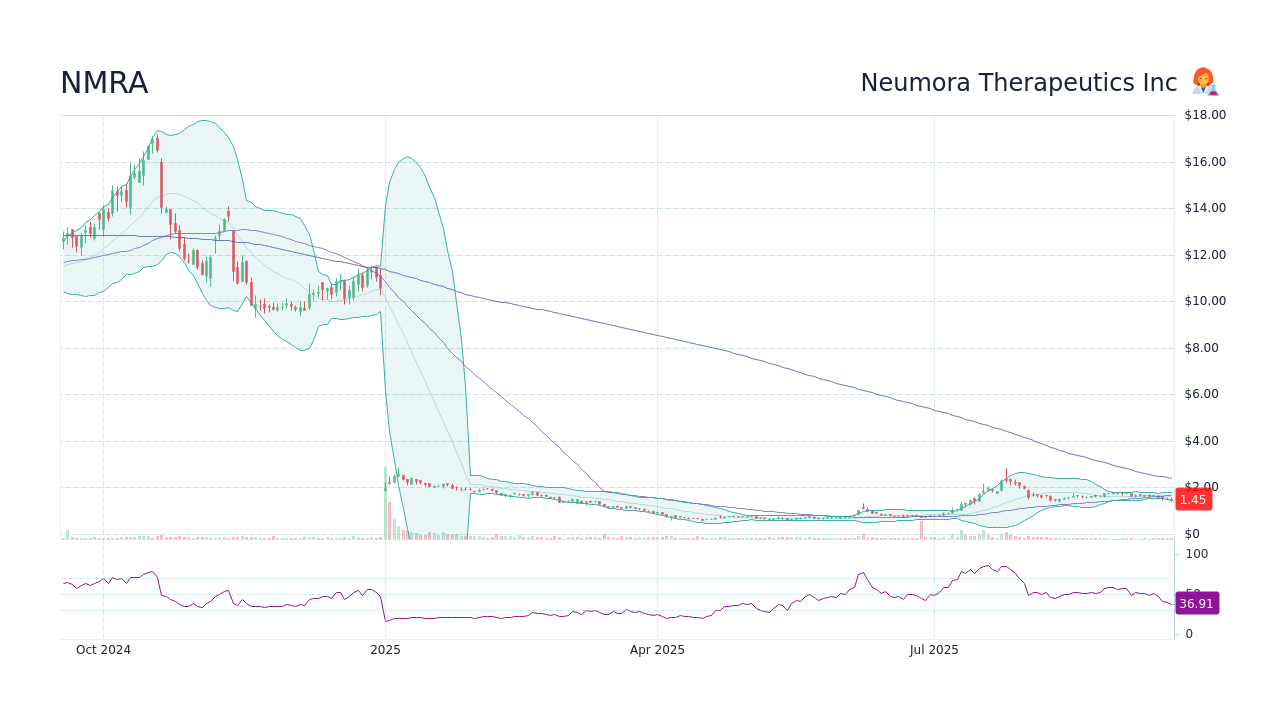Open the Neumora Therapeutics Inc company name
Image resolution: width=1280 pixels, height=720 pixels.
click(1019, 83)
